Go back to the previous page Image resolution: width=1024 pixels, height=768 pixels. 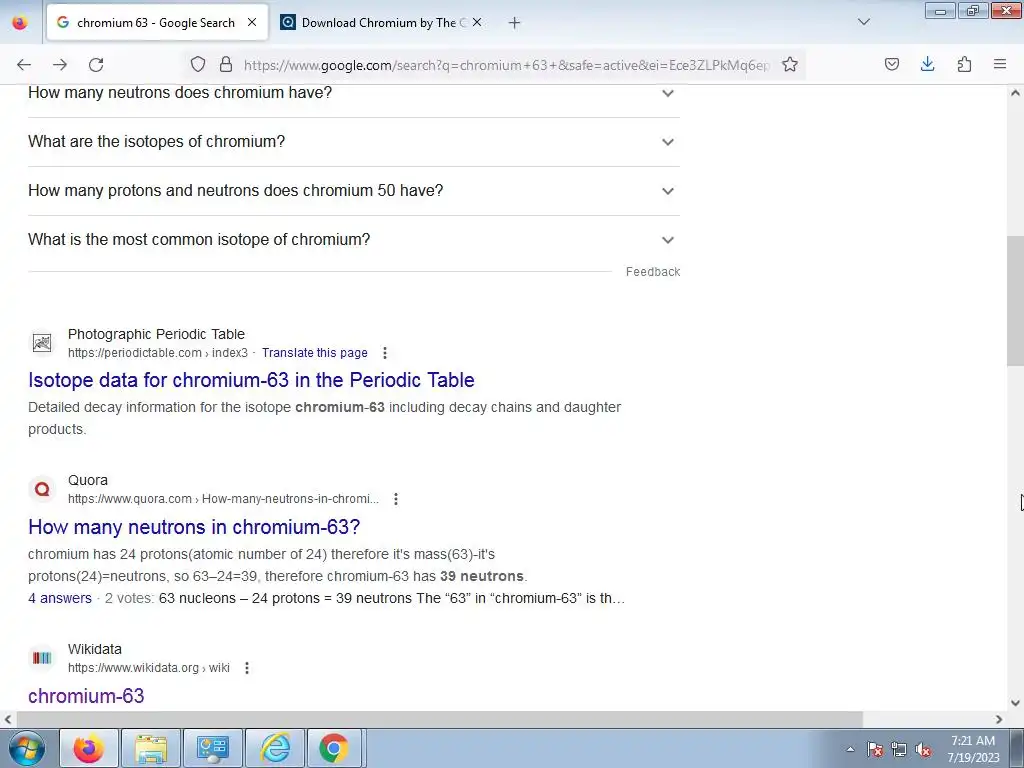24,65
